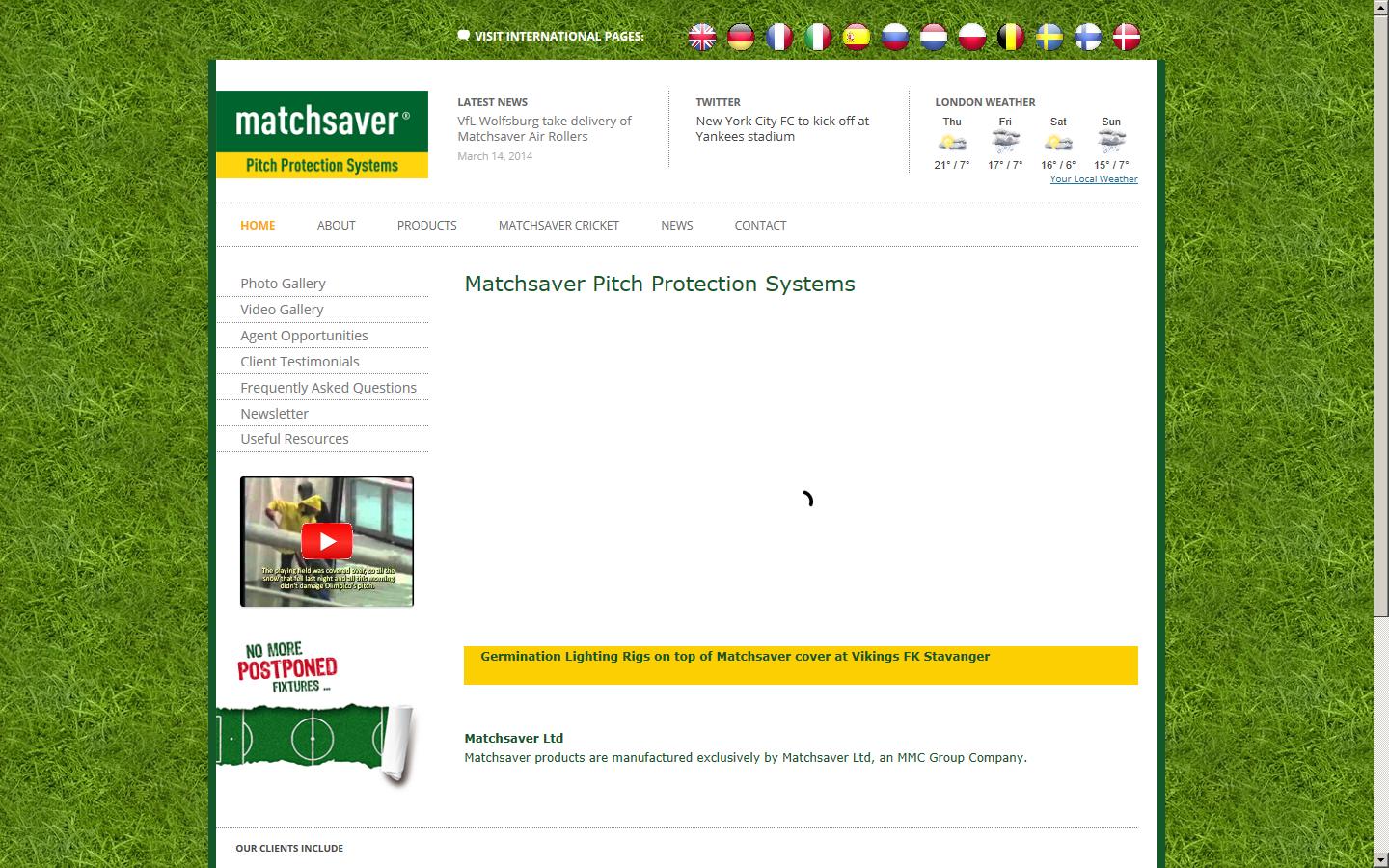Screen dimensions: 1389x868
Task: Open the Agent Opportunities sidebar link
Action: 304,335
